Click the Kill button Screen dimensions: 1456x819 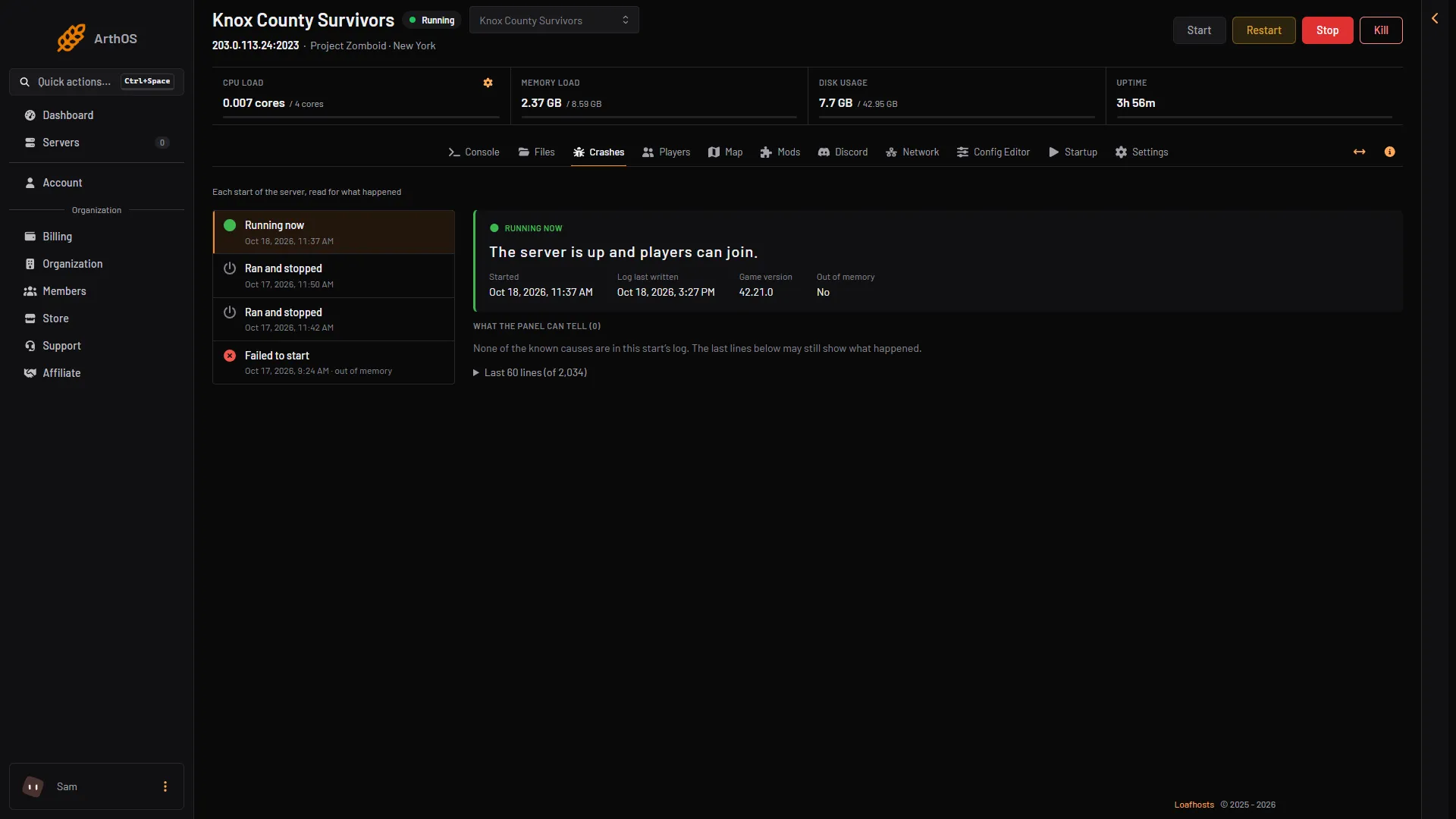1381,30
